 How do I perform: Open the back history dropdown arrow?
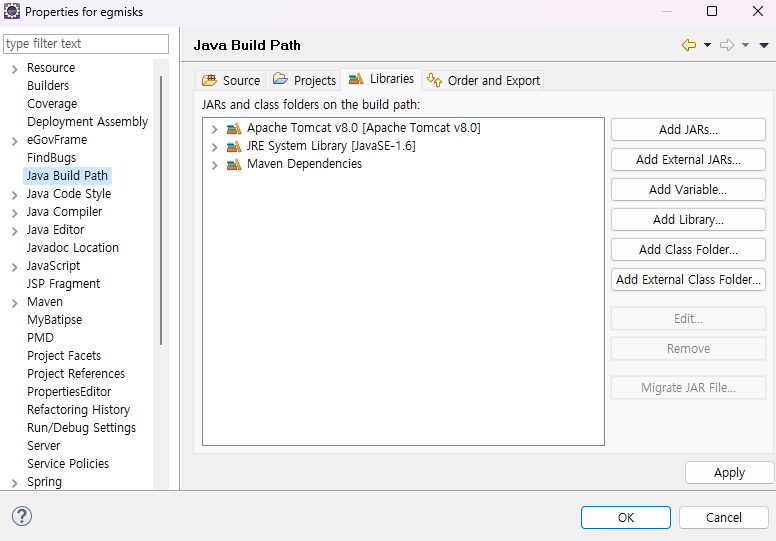point(707,45)
